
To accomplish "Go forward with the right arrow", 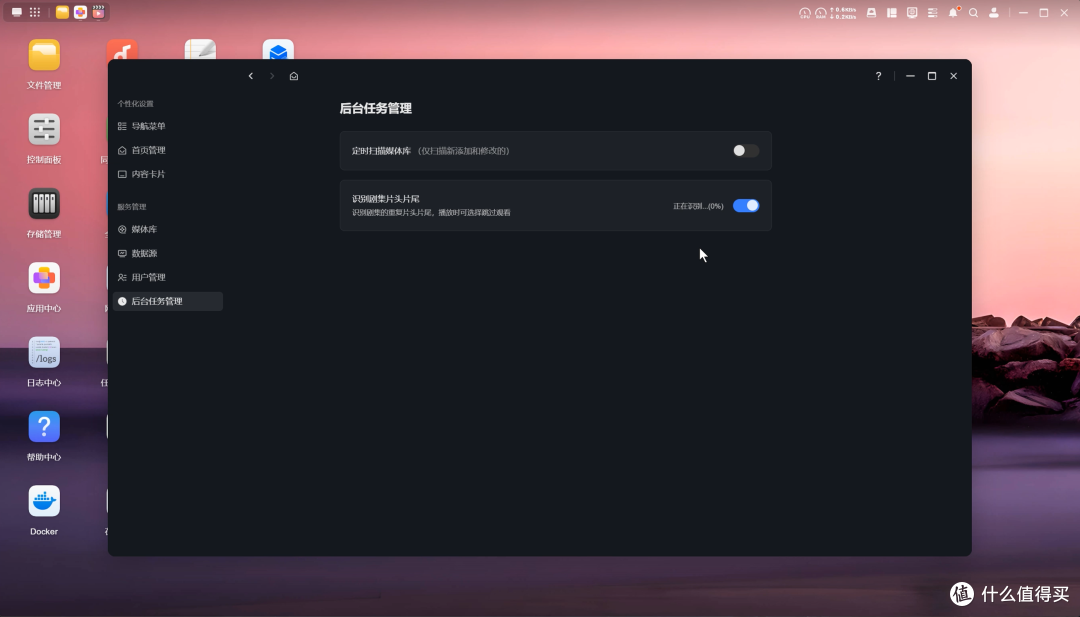I will (x=272, y=76).
